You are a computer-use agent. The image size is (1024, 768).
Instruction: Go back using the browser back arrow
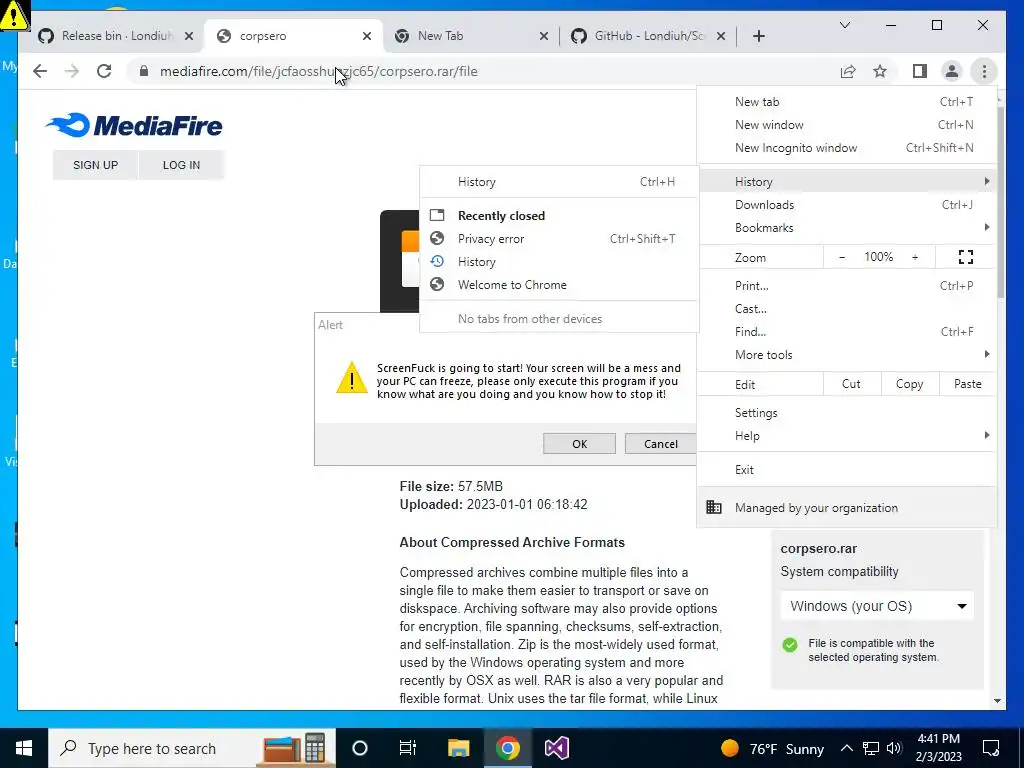40,71
